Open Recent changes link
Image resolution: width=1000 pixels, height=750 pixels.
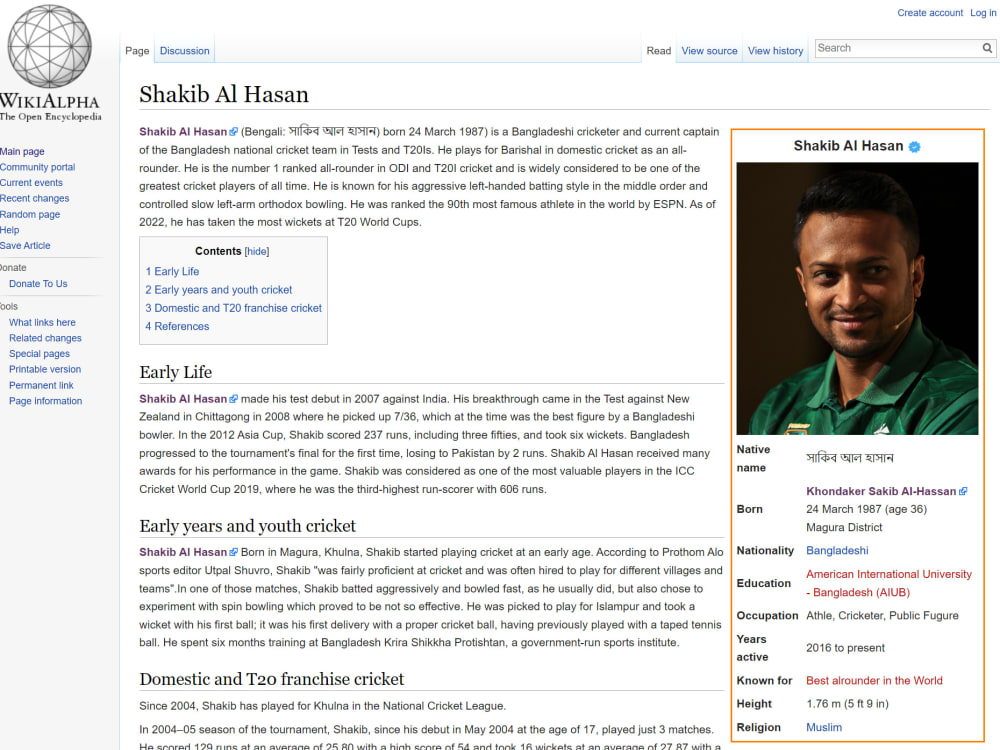click(34, 198)
